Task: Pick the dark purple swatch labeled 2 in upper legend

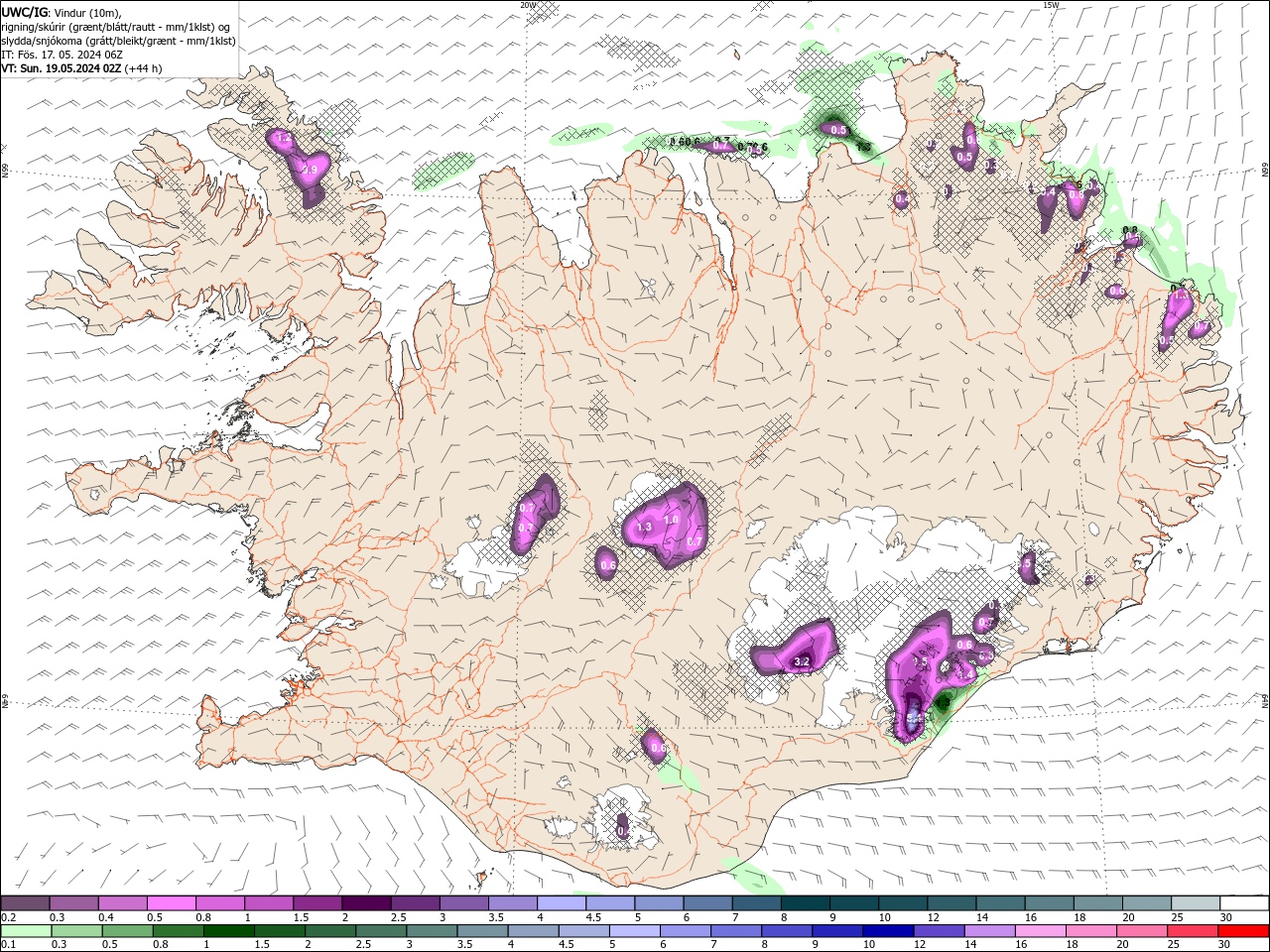Action: (x=366, y=903)
